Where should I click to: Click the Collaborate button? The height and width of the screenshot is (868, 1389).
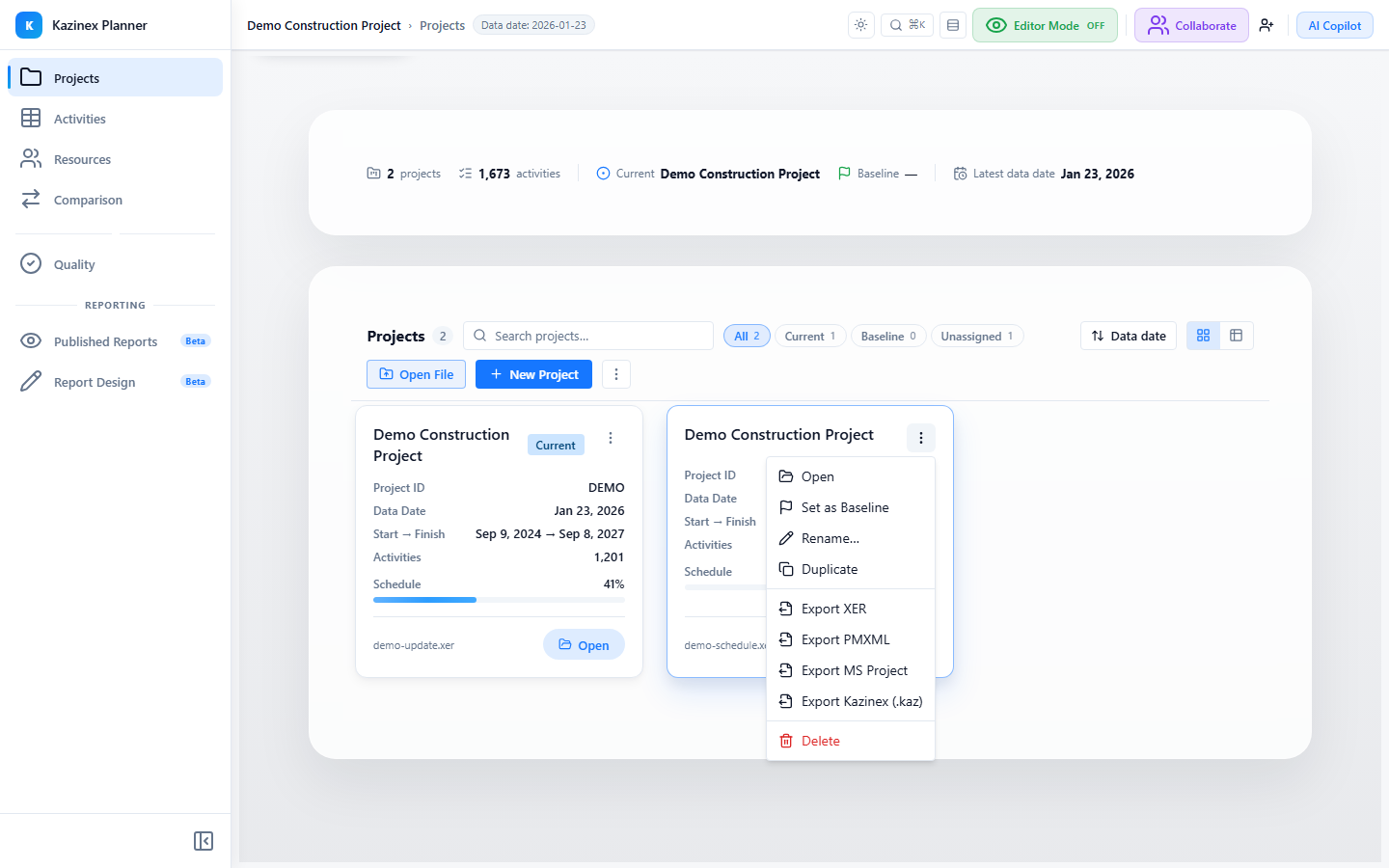[1191, 25]
